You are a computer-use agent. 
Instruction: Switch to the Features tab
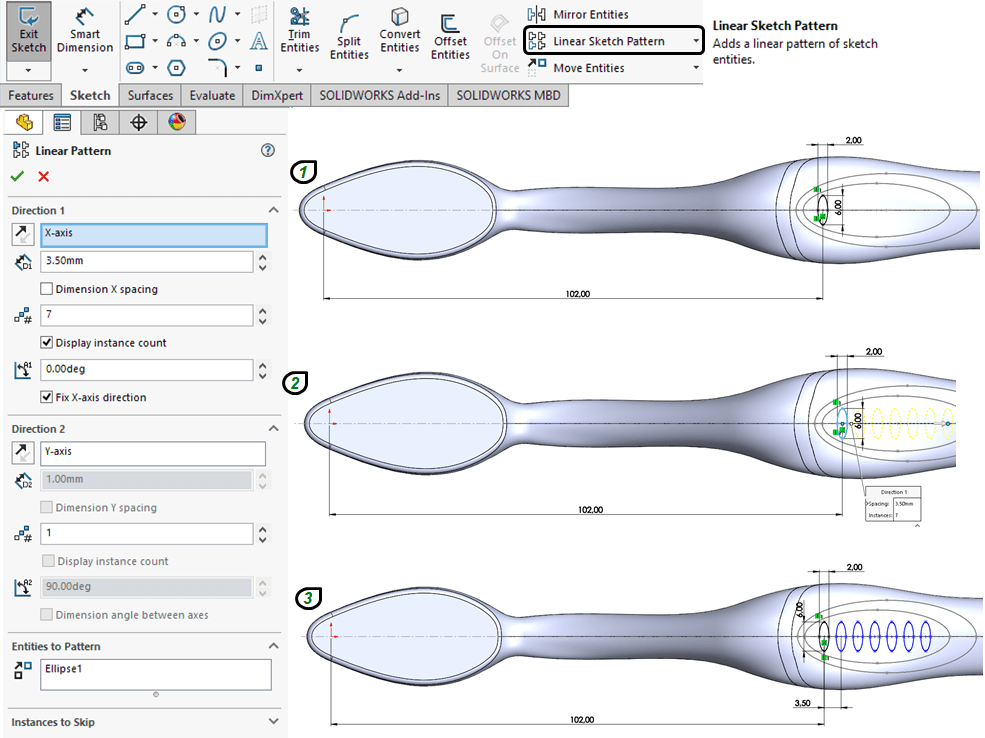pos(30,95)
